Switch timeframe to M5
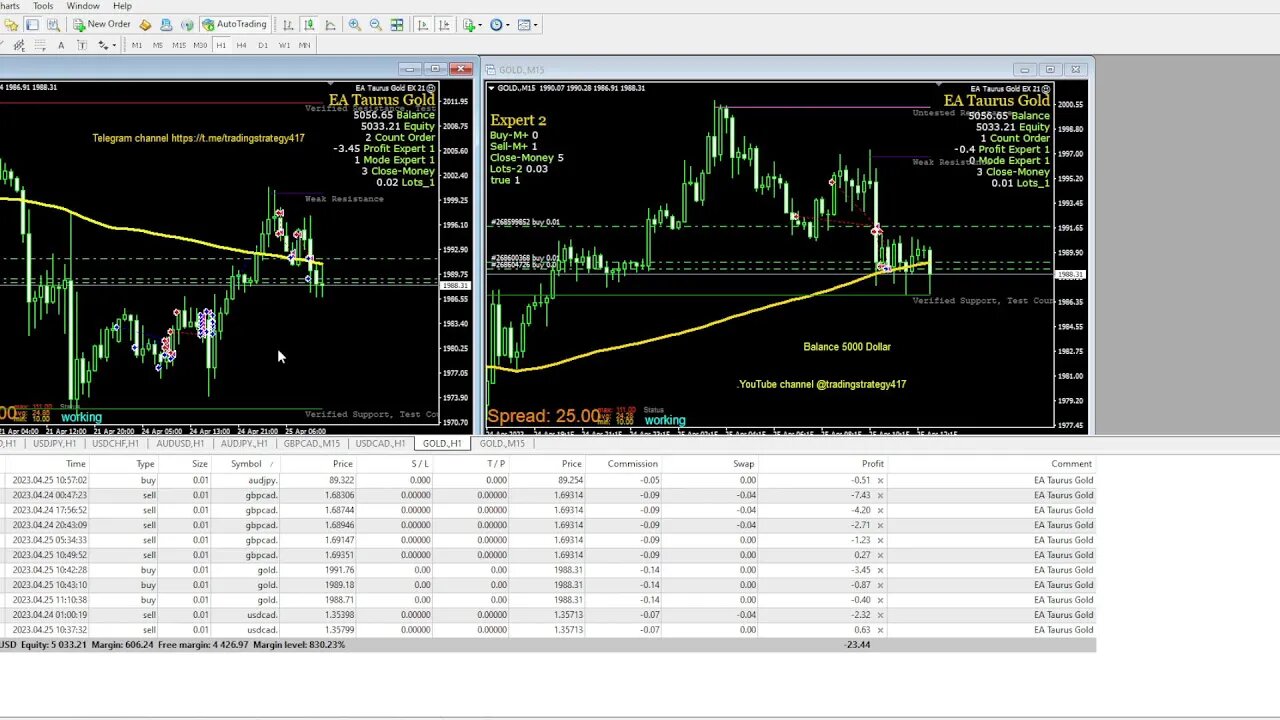The height and width of the screenshot is (720, 1280). (158, 45)
